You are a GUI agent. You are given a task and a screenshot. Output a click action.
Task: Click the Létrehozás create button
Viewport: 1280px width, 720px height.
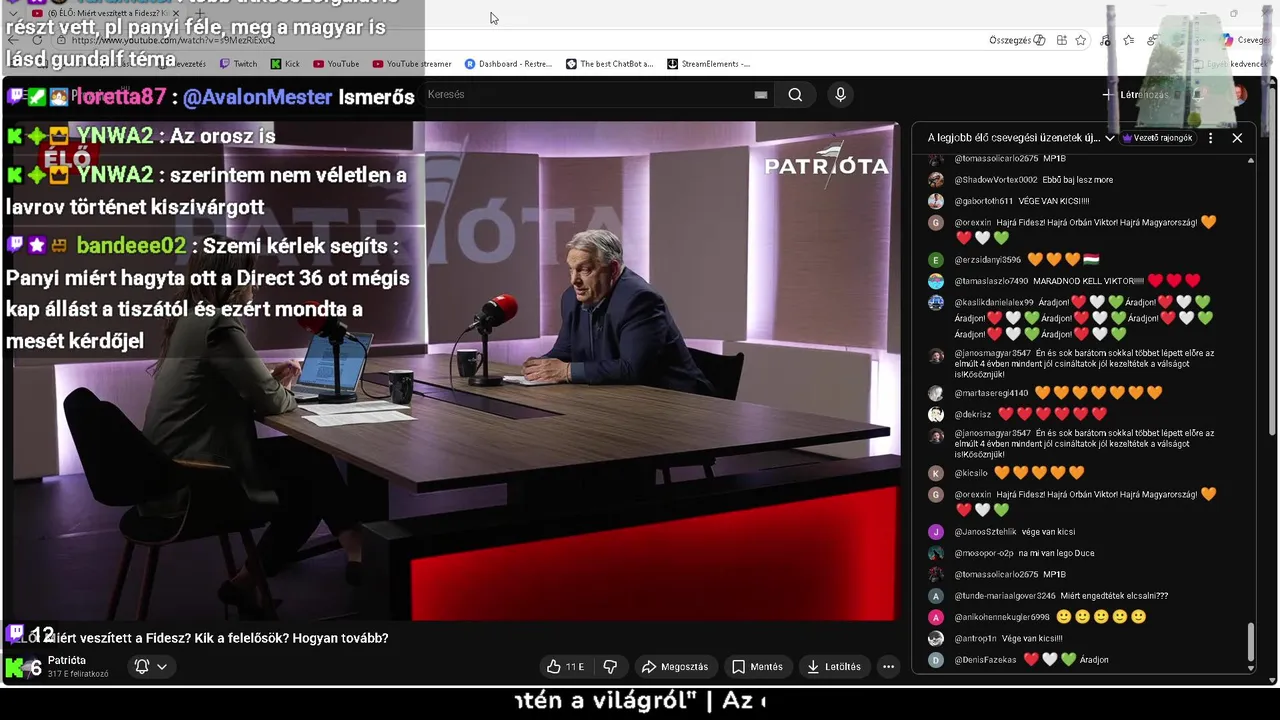[1135, 95]
